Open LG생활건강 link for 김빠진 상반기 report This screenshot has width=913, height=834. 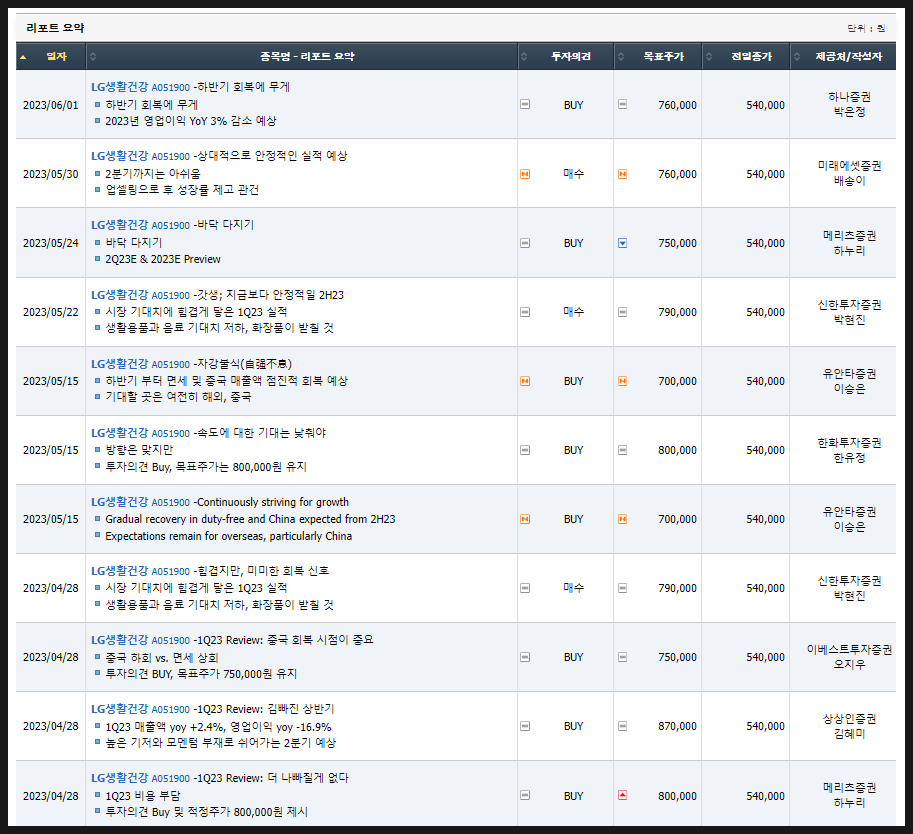point(119,709)
